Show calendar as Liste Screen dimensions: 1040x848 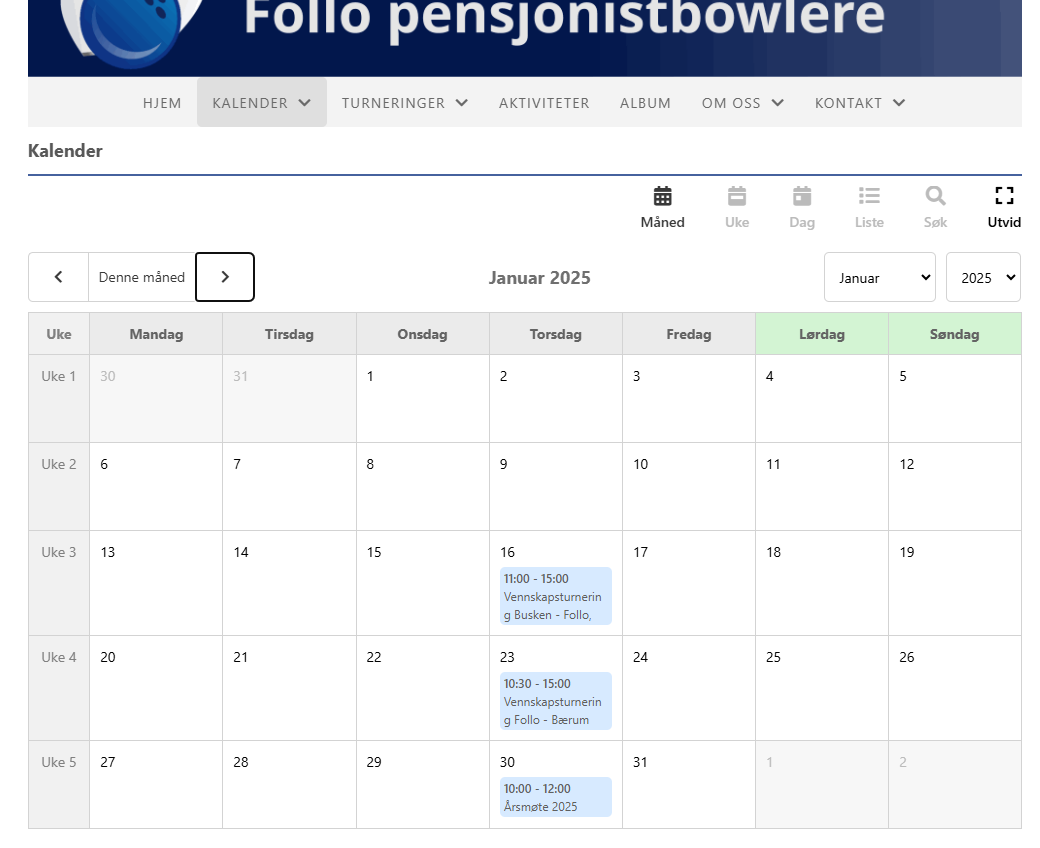tap(869, 207)
